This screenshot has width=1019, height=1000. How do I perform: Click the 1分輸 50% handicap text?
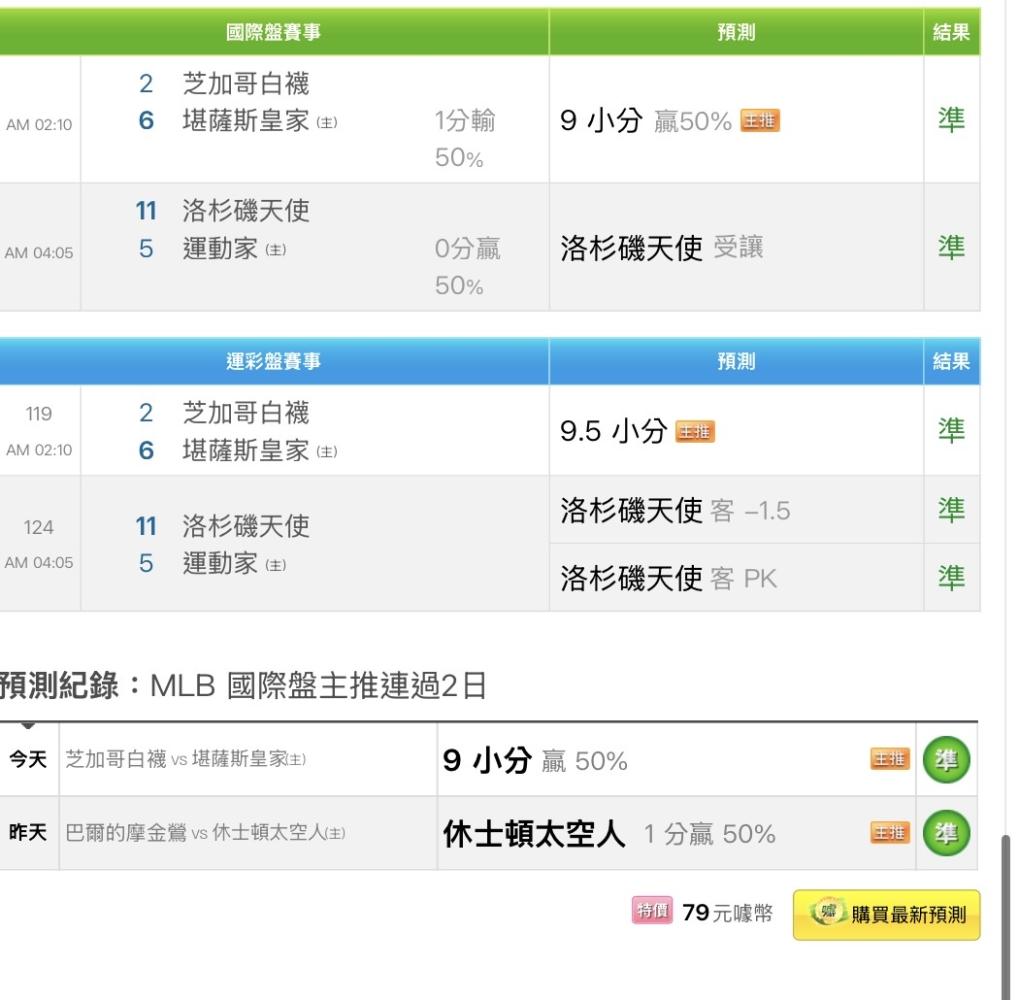tap(465, 139)
